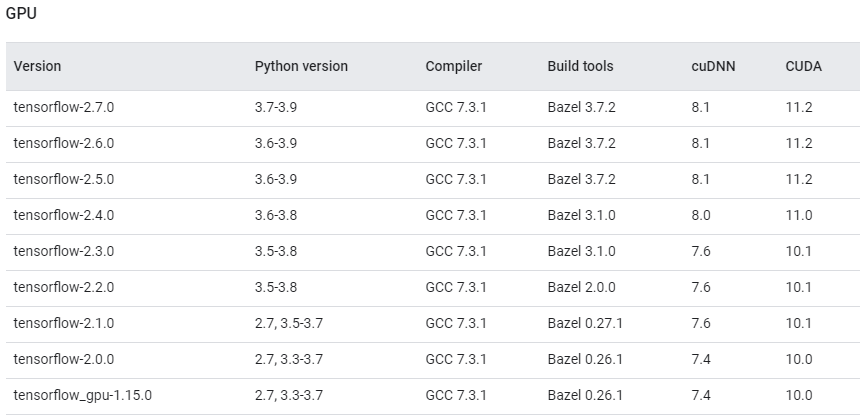This screenshot has height=420, width=861.
Task: Click cuDNN 7.6 in the tensorflow-2.3.0 row
Action: point(701,251)
